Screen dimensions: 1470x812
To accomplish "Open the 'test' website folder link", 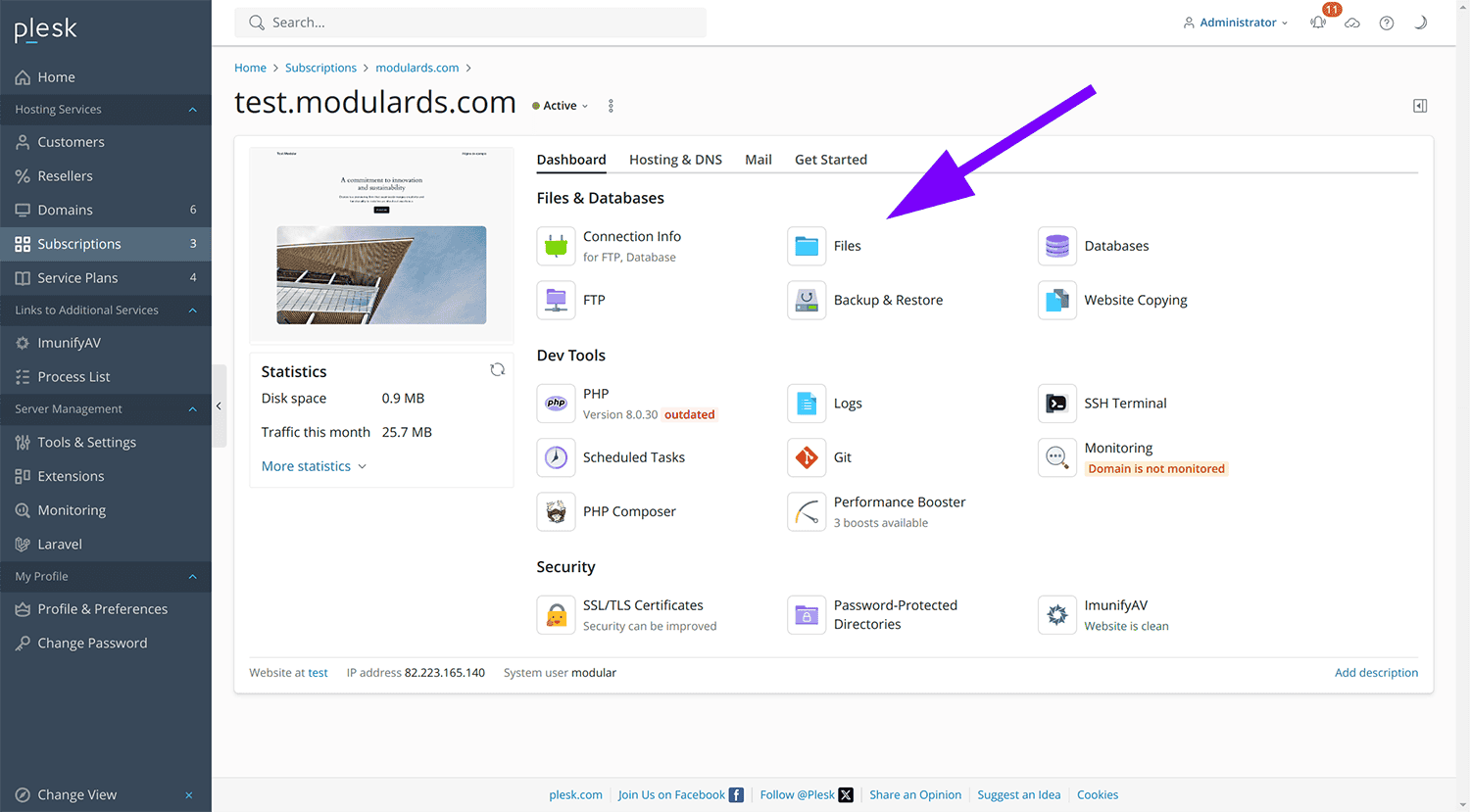I will click(x=318, y=673).
